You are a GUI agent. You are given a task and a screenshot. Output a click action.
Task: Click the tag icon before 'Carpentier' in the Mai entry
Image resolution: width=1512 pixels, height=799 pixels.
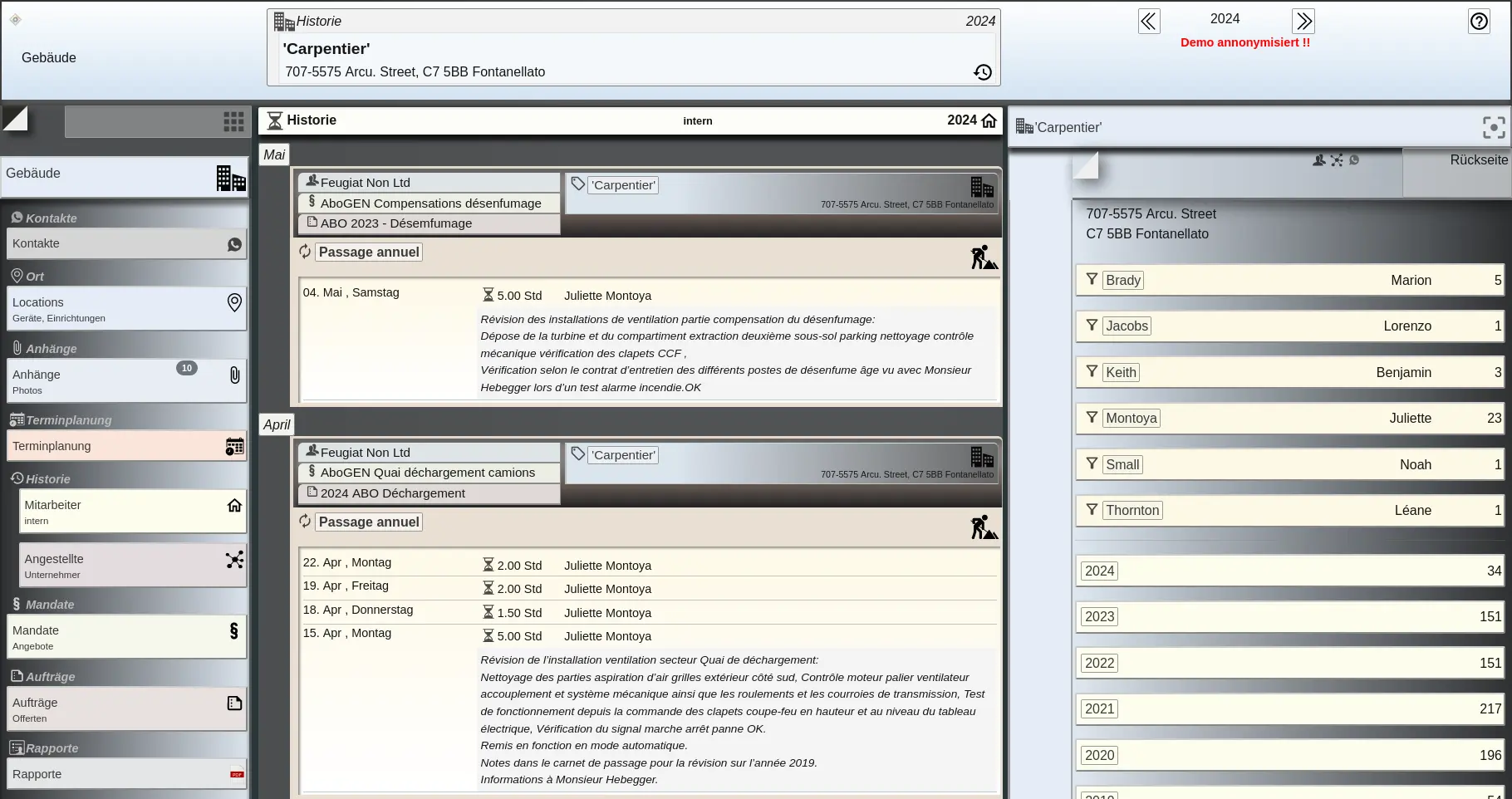pos(578,184)
